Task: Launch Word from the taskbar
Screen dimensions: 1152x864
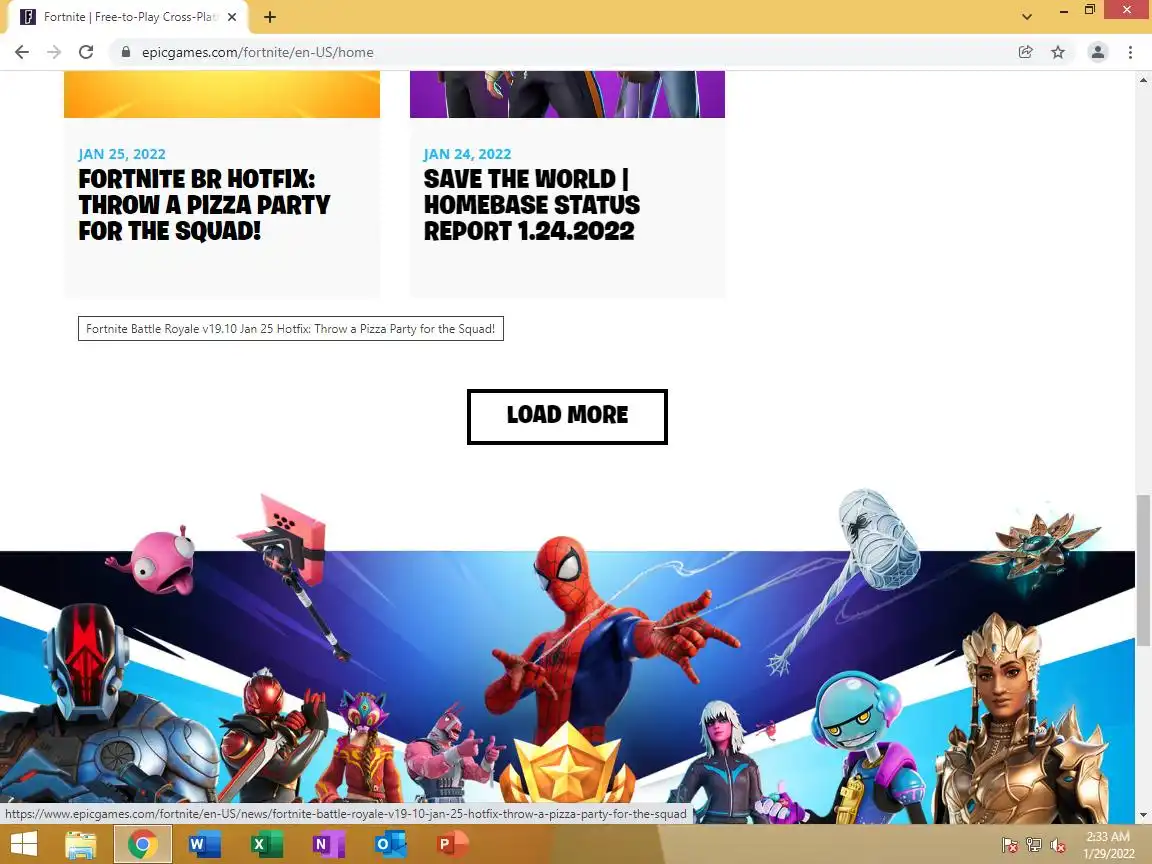Action: (x=204, y=844)
